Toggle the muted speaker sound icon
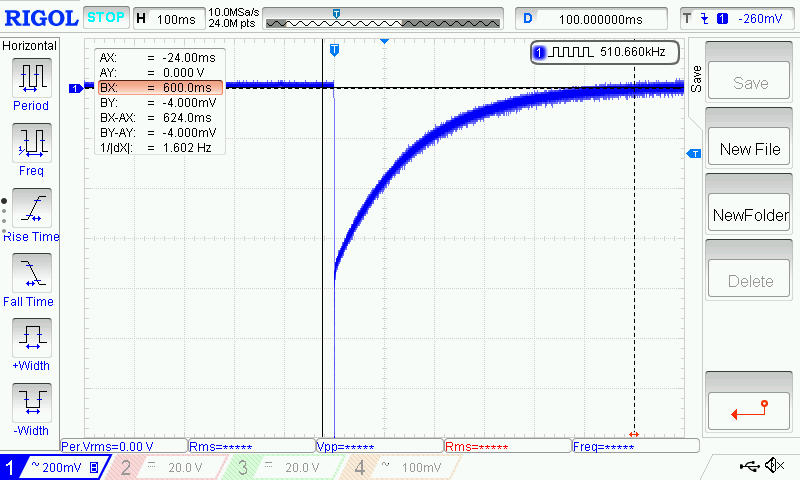Screen dimensions: 800x480 tap(774, 466)
